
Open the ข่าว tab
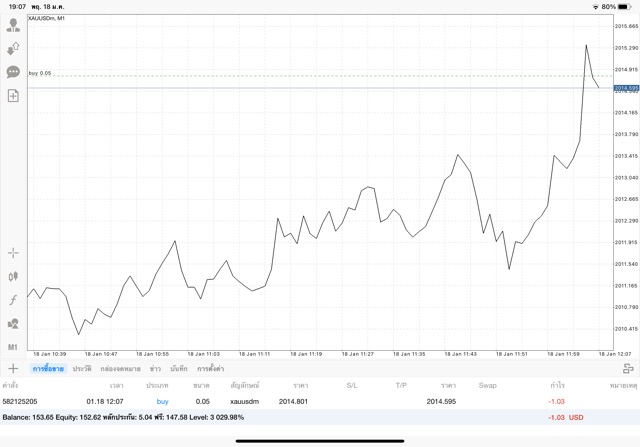coord(155,369)
